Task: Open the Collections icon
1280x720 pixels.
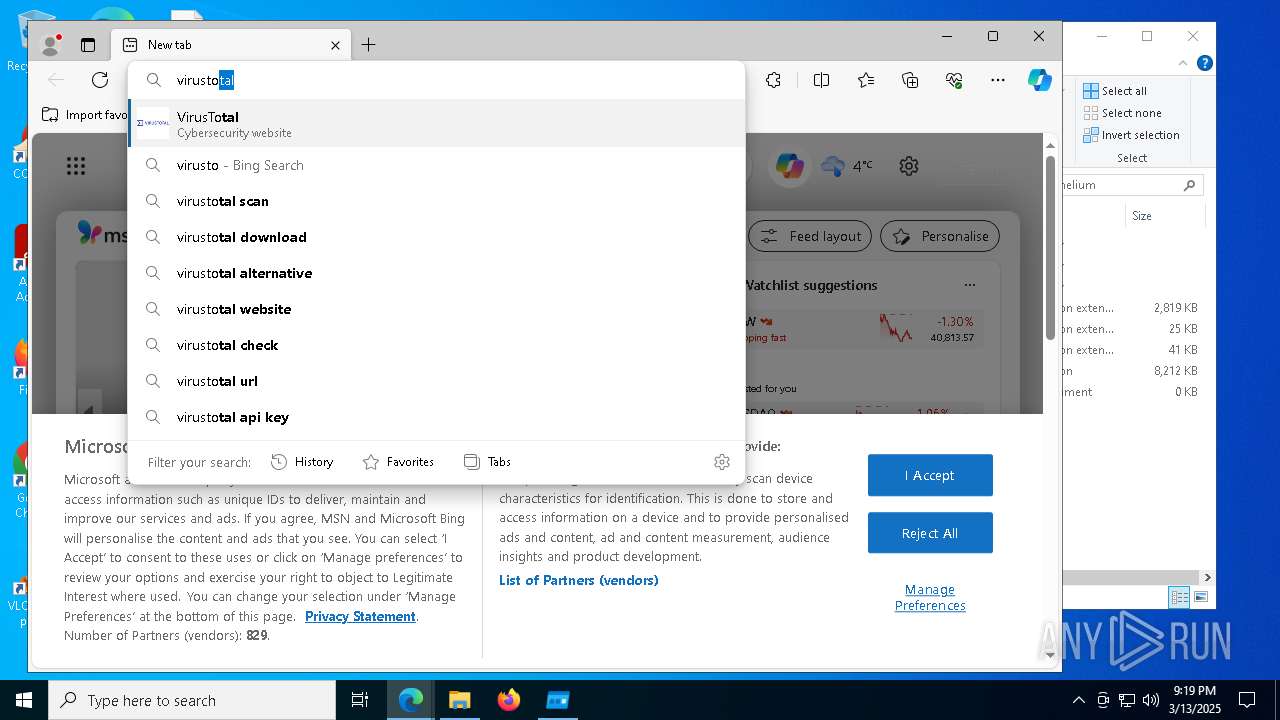Action: 909,80
